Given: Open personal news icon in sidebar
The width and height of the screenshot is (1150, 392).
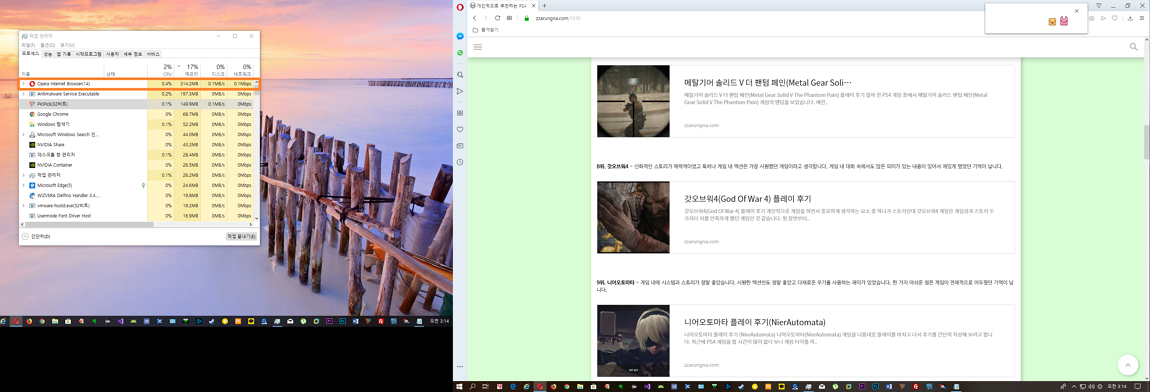Looking at the screenshot, I should coord(460,146).
